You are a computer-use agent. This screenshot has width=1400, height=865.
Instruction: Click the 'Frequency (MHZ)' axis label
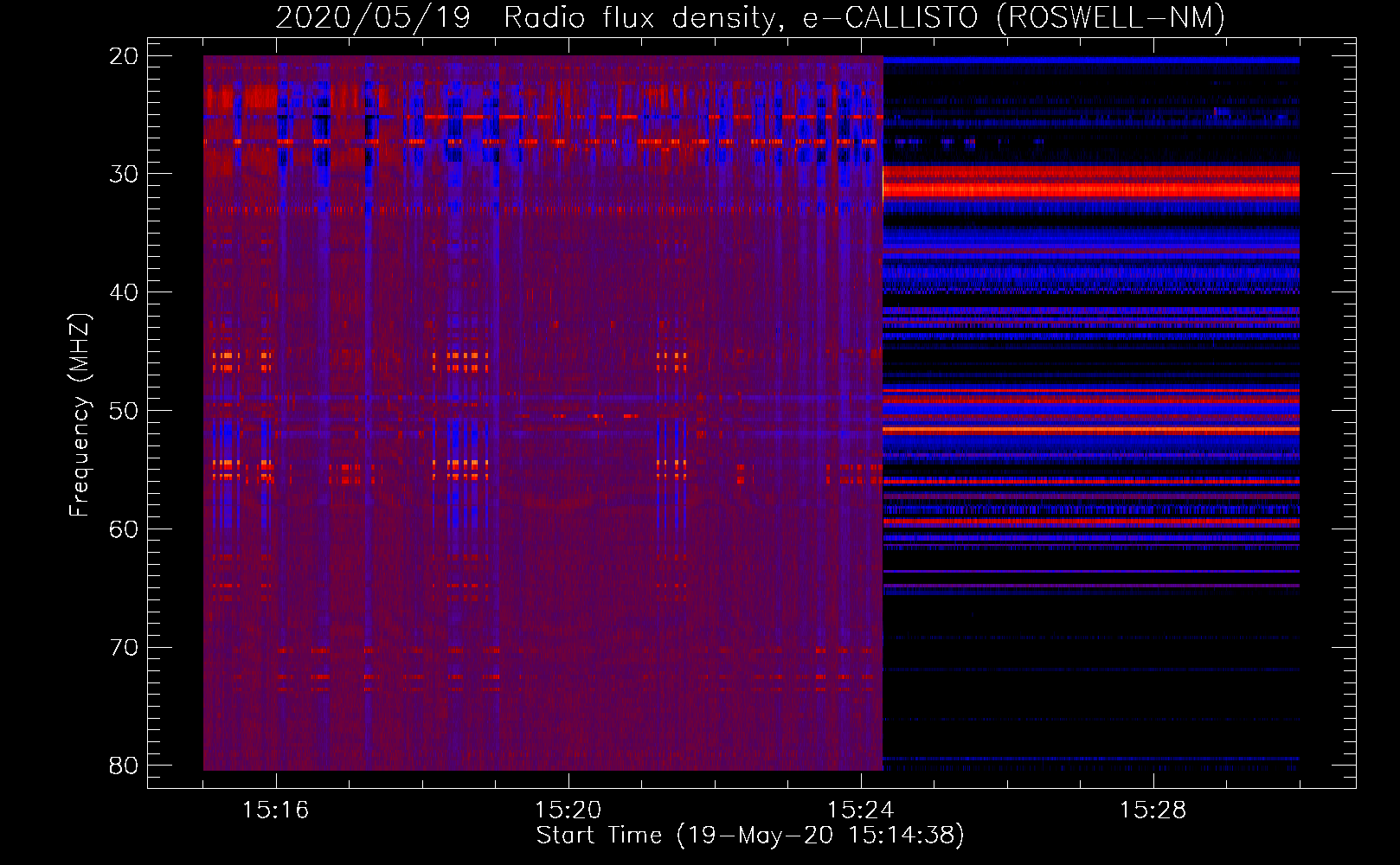[x=80, y=415]
